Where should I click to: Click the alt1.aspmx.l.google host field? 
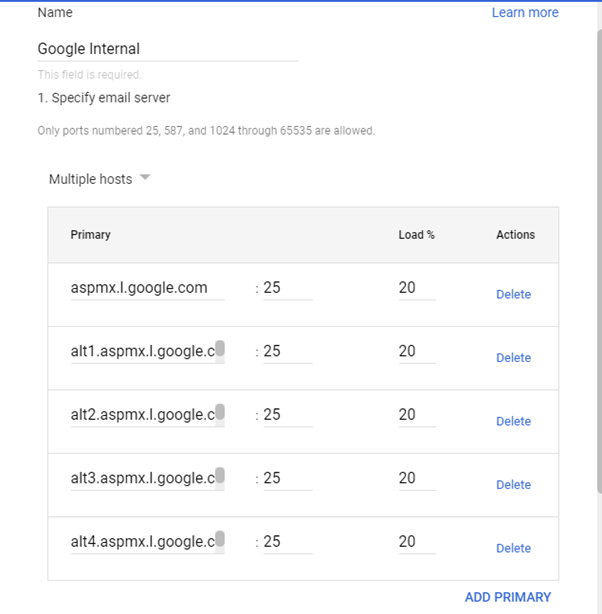coord(142,351)
